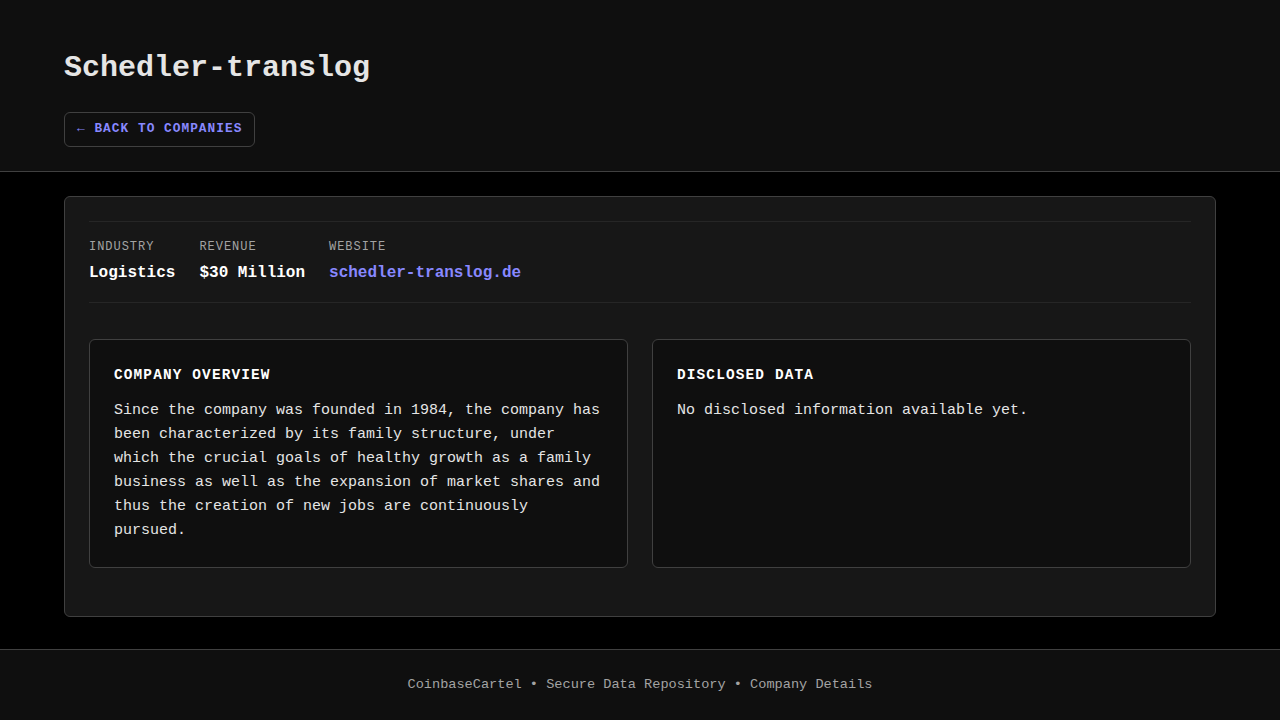1280x720 pixels.
Task: Click the Revenue field label
Action: click(x=227, y=246)
